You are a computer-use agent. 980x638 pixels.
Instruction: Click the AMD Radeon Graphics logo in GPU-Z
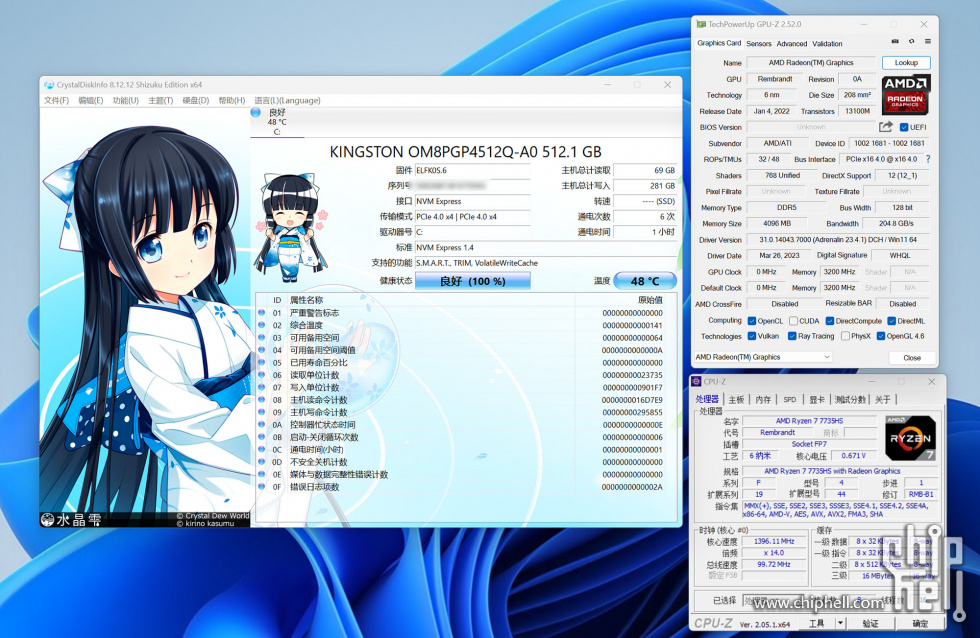pyautogui.click(x=906, y=94)
